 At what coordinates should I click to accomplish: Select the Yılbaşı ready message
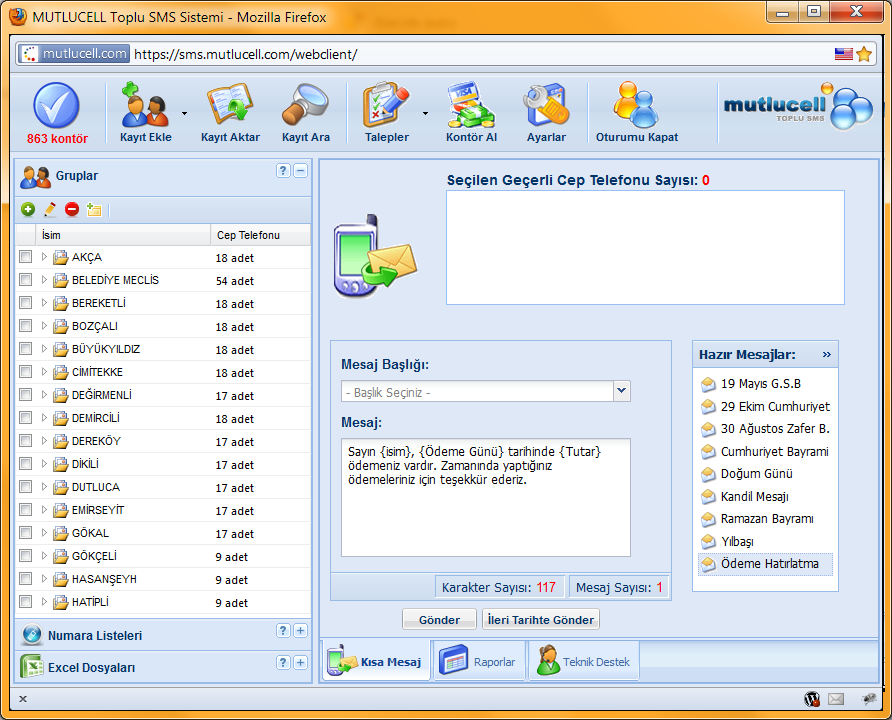click(x=765, y=541)
